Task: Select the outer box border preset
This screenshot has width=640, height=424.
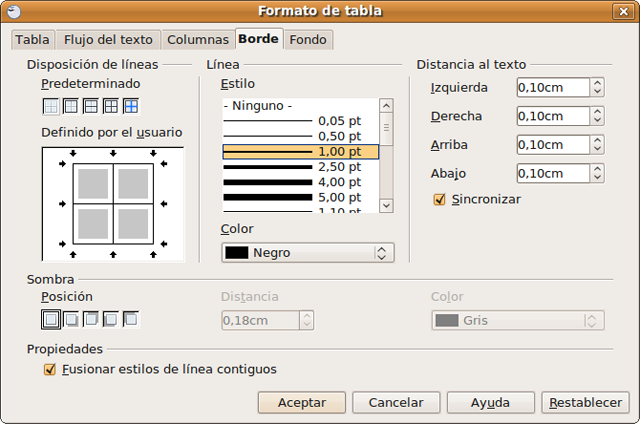Action: (x=70, y=106)
